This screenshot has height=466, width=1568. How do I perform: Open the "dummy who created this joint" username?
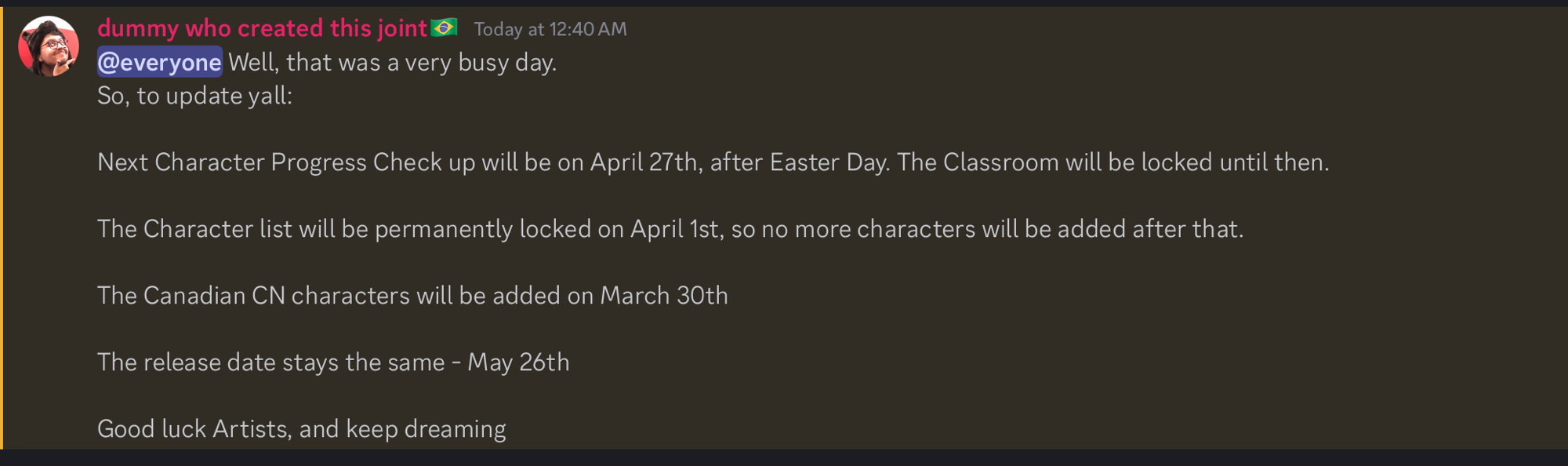click(x=262, y=28)
